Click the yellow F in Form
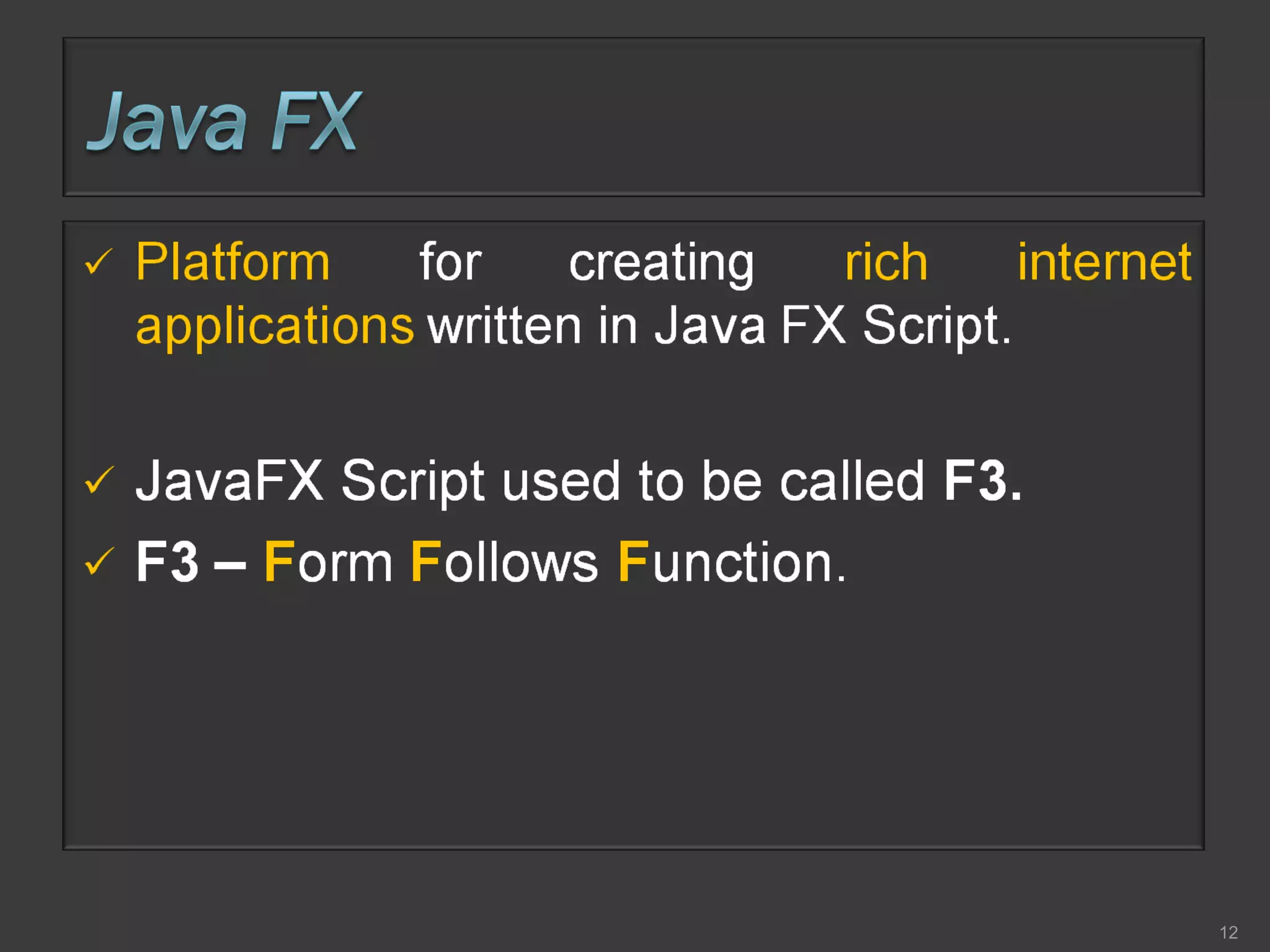 point(278,562)
